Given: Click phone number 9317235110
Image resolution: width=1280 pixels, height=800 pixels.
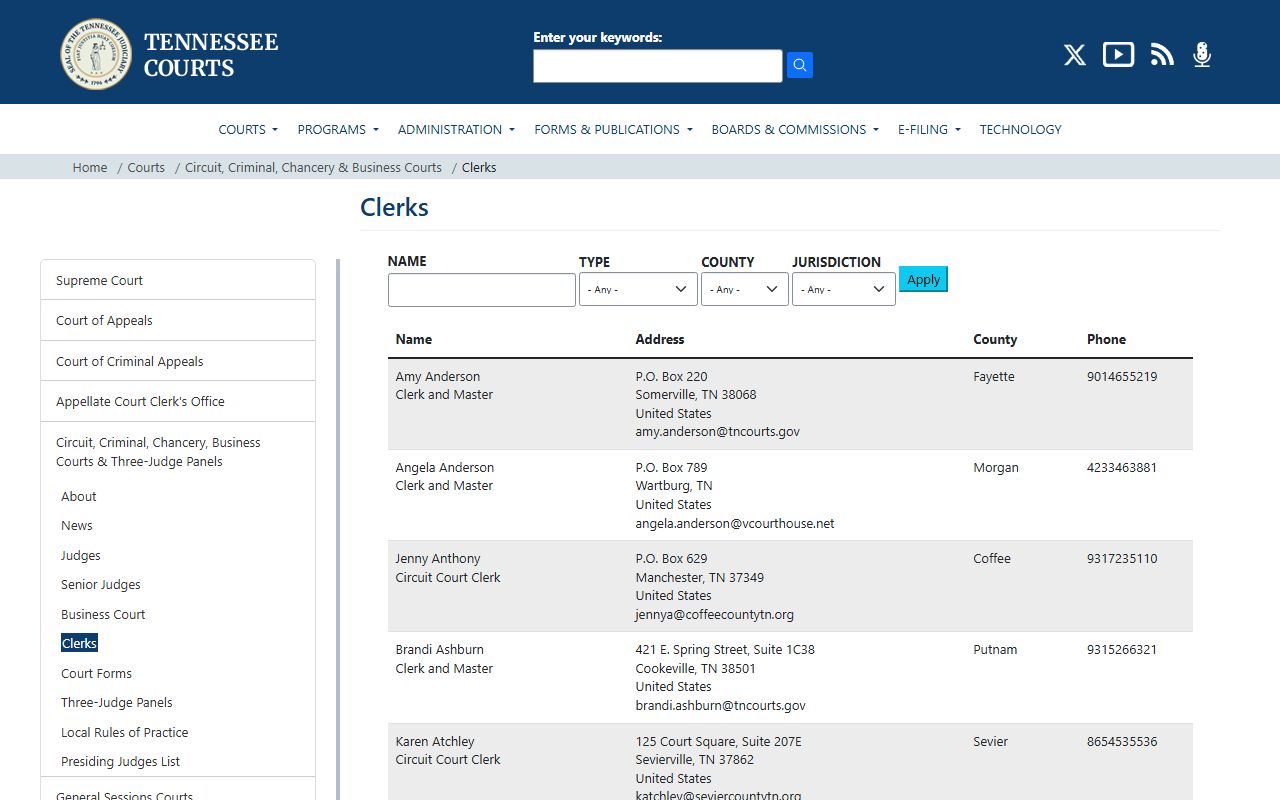Looking at the screenshot, I should click(x=1122, y=558).
